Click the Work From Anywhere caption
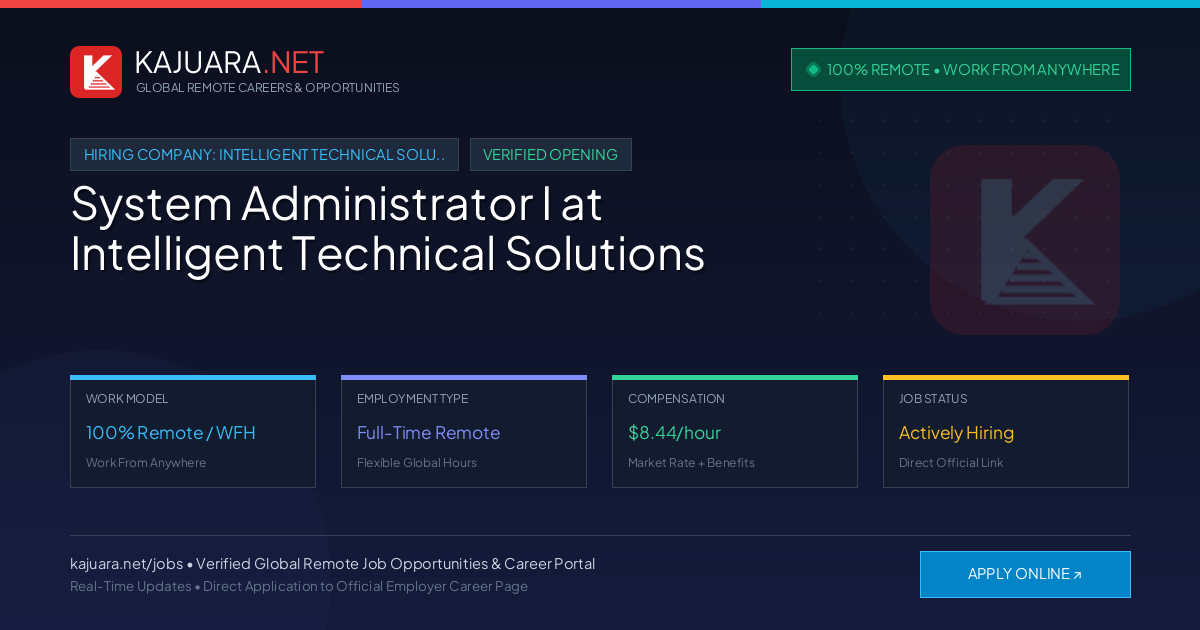The width and height of the screenshot is (1200, 630). (146, 463)
